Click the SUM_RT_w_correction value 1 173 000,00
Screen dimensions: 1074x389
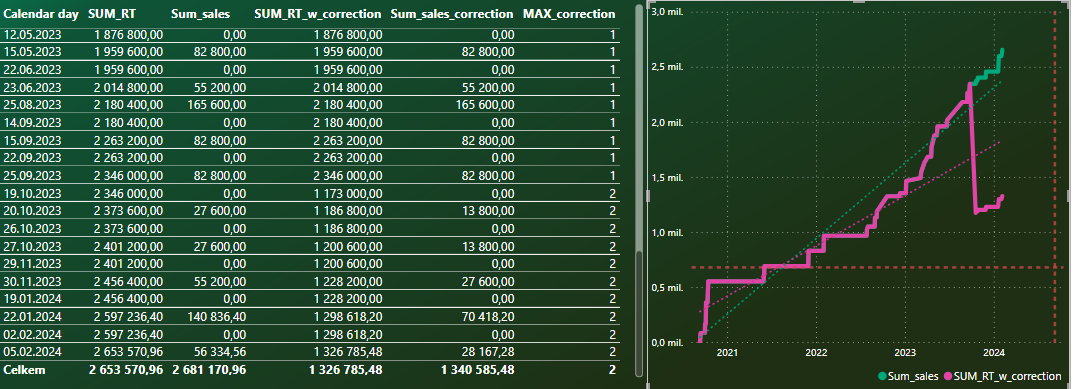[x=348, y=193]
